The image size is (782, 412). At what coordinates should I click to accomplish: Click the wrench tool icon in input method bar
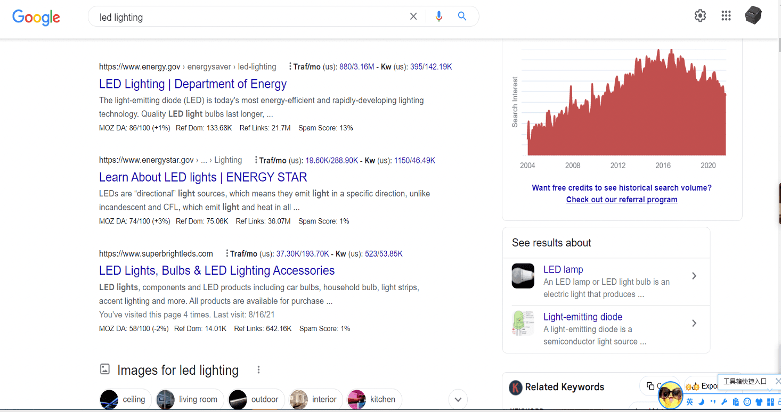724,402
